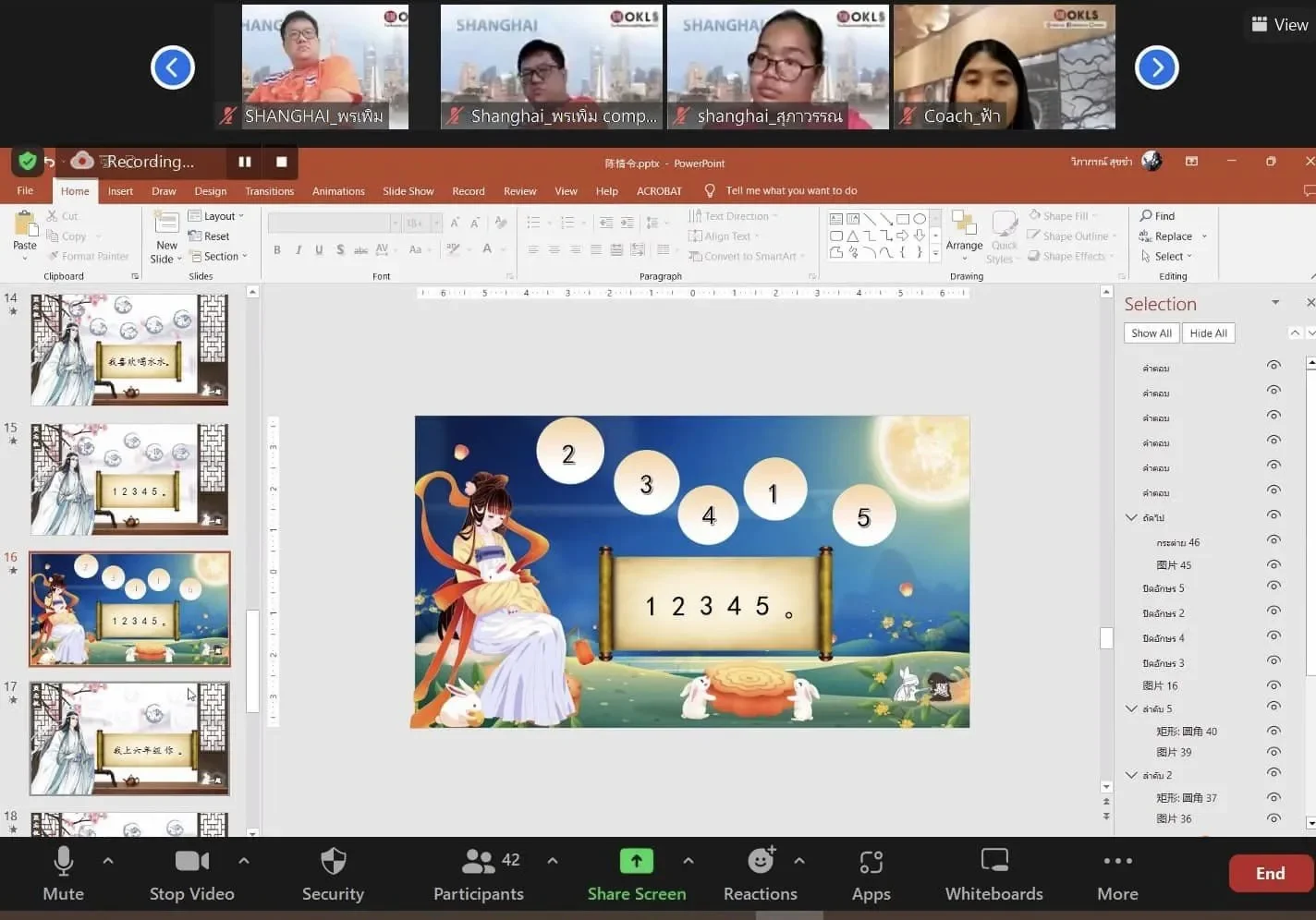Stop the recording with the square button
Screen dimensions: 1316x920
coord(282,162)
